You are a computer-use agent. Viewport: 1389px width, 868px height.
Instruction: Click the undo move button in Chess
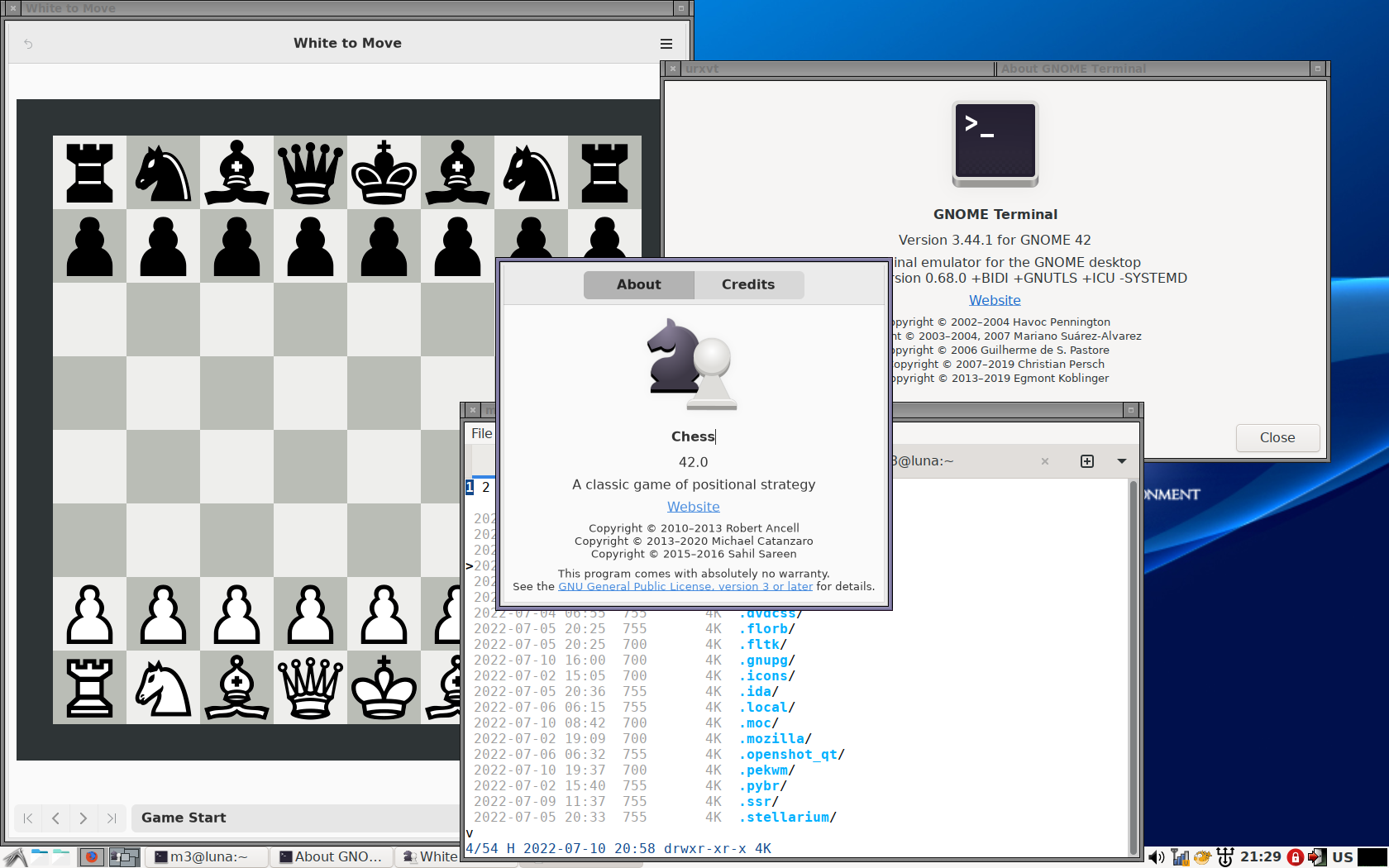click(28, 44)
